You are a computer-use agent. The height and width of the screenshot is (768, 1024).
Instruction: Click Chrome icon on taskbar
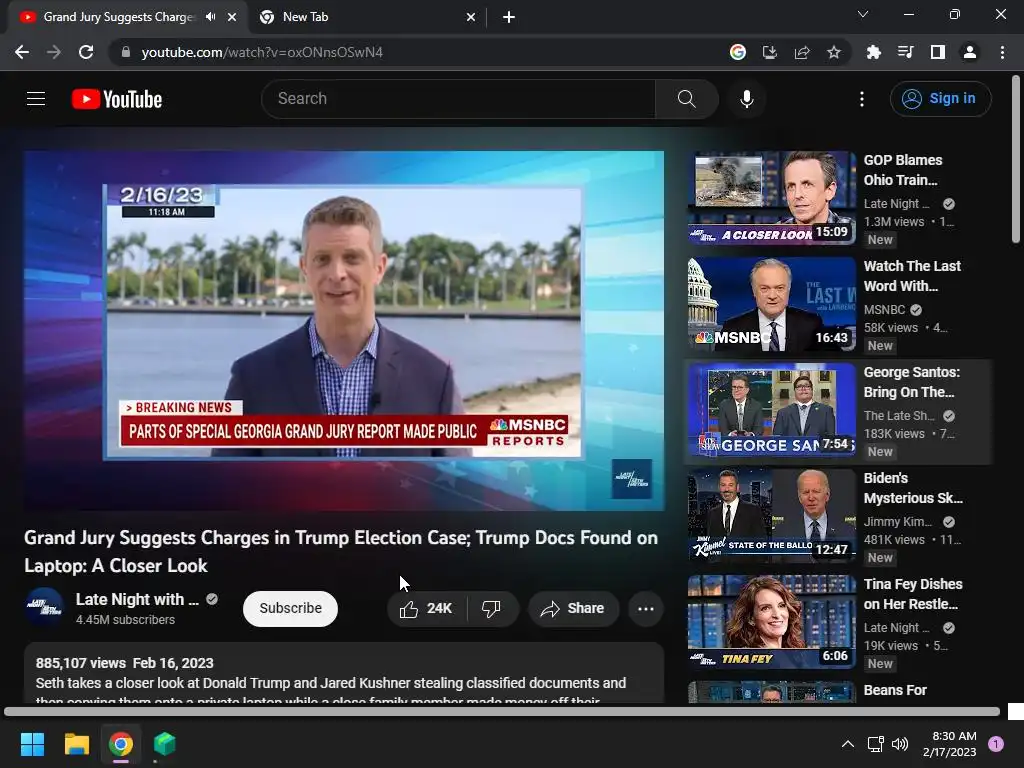tap(121, 744)
